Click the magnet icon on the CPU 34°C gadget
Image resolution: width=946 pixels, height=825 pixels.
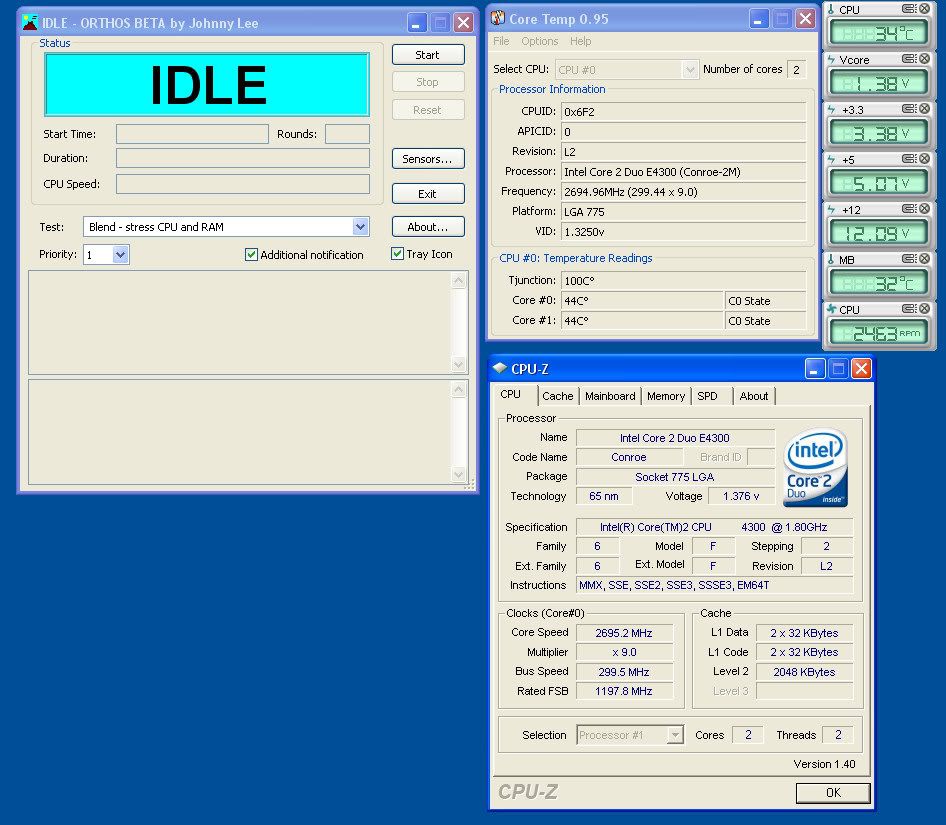(909, 8)
